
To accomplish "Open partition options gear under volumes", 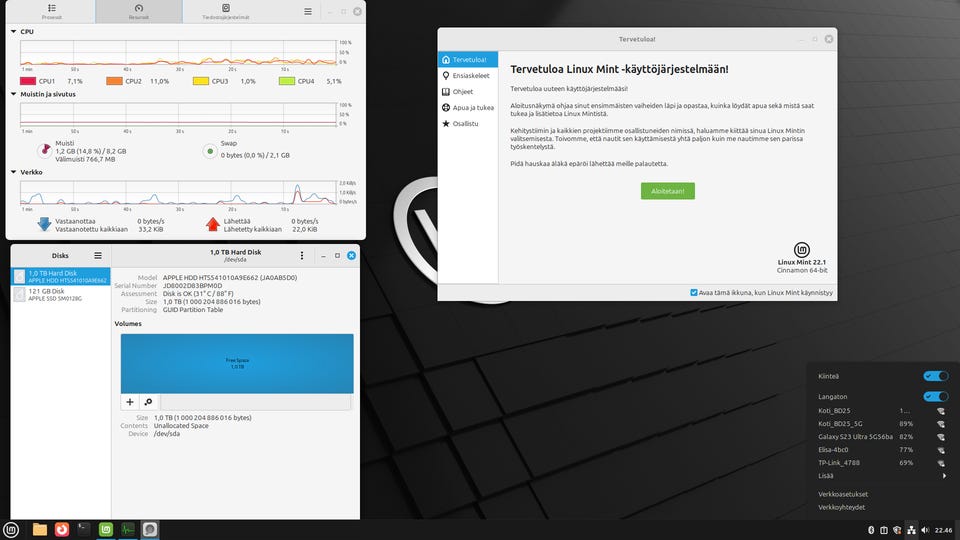I will pyautogui.click(x=148, y=402).
